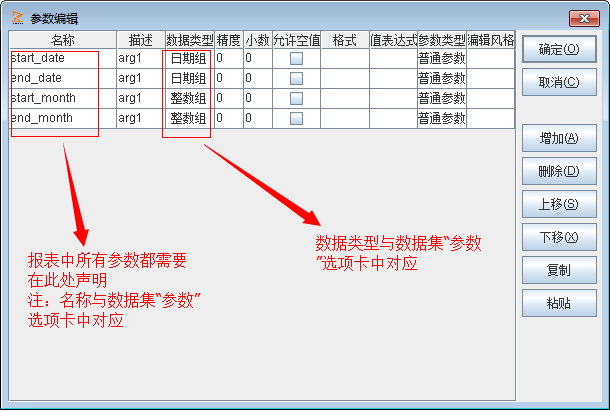Click the 名称 column header
The width and height of the screenshot is (610, 410).
pos(63,40)
